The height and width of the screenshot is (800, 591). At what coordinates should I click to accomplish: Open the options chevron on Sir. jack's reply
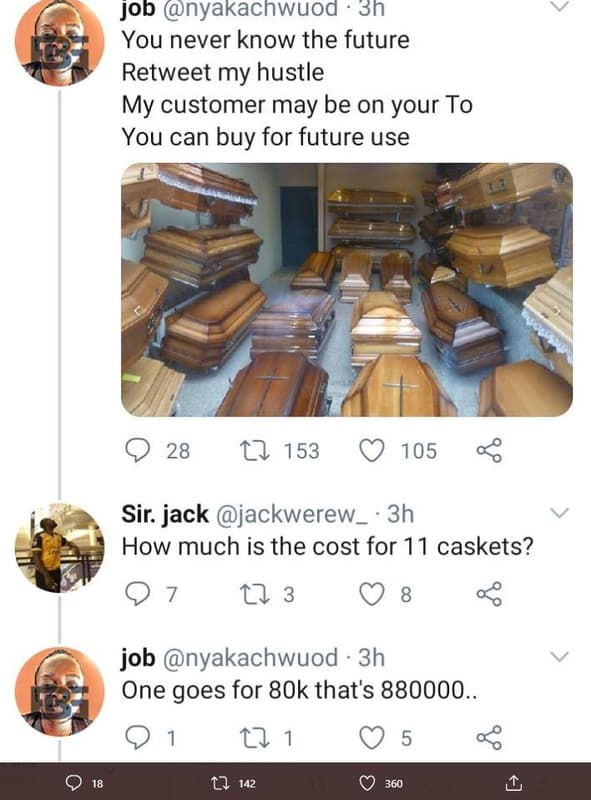[557, 510]
